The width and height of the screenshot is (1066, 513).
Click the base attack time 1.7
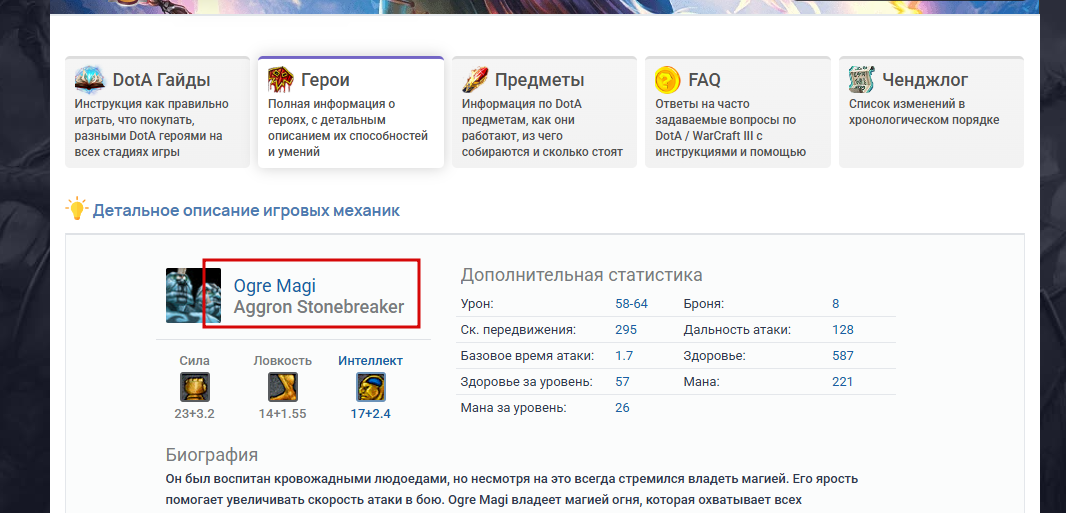click(x=624, y=355)
